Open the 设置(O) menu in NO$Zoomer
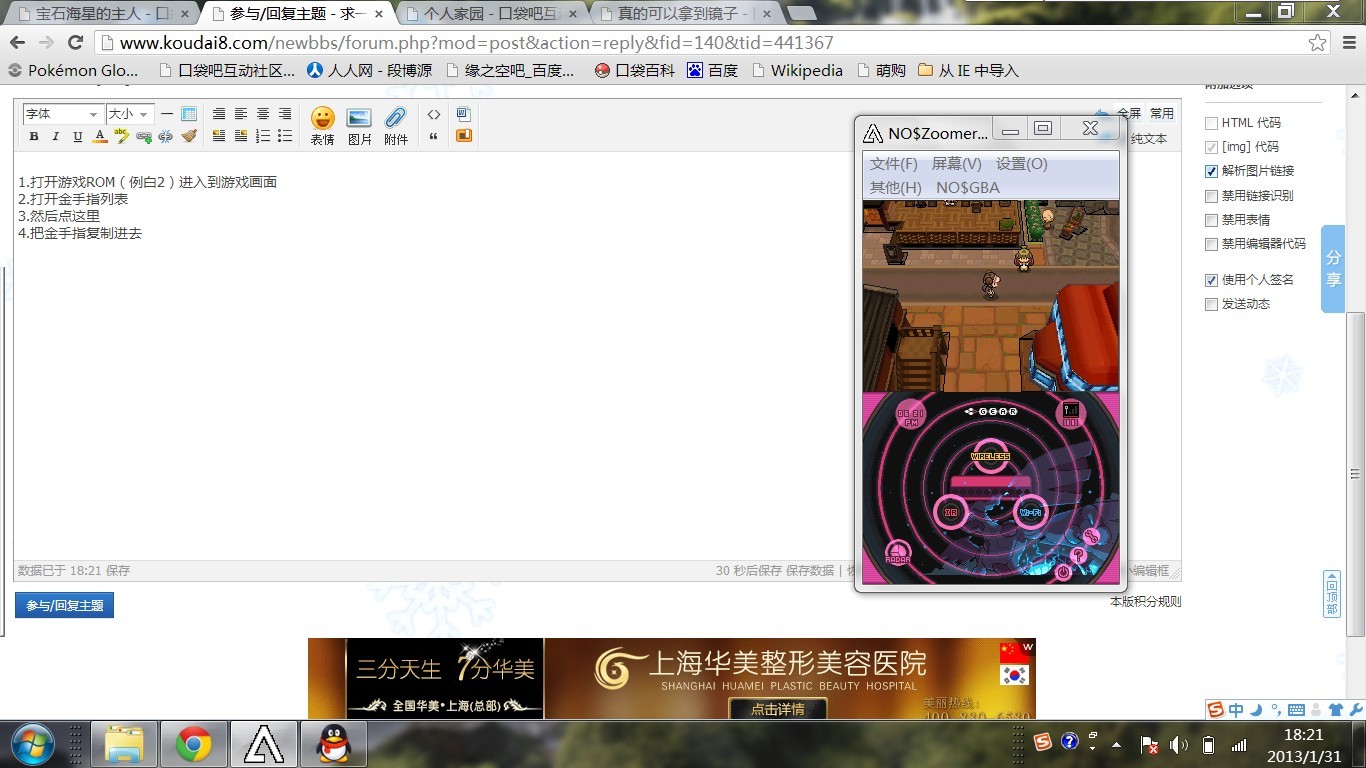The image size is (1366, 768). point(1022,164)
